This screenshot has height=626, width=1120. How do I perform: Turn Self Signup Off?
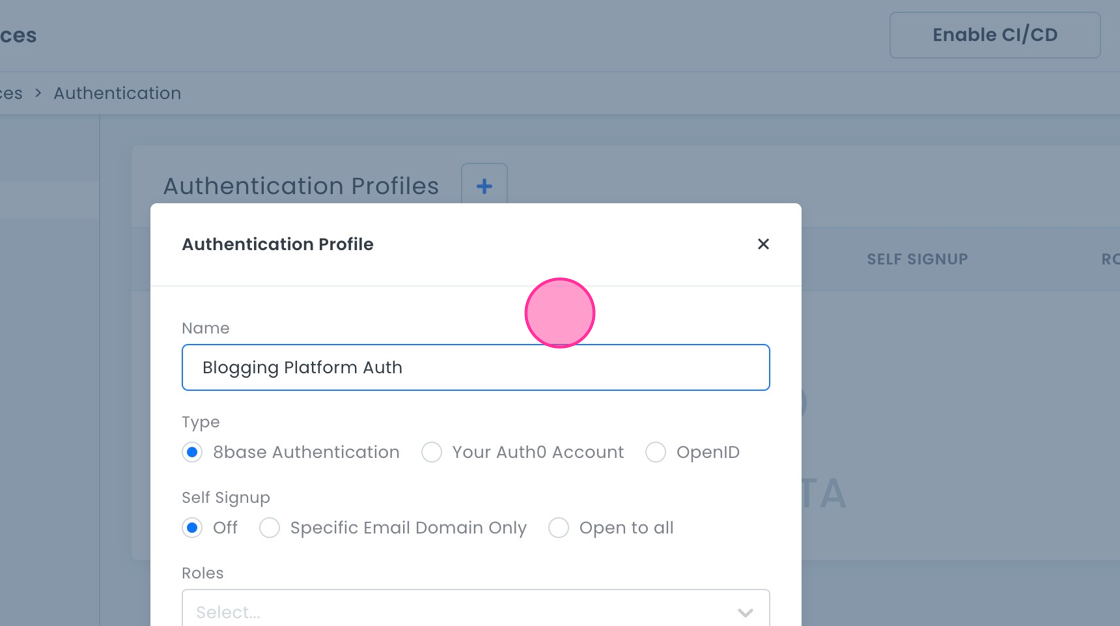click(191, 527)
